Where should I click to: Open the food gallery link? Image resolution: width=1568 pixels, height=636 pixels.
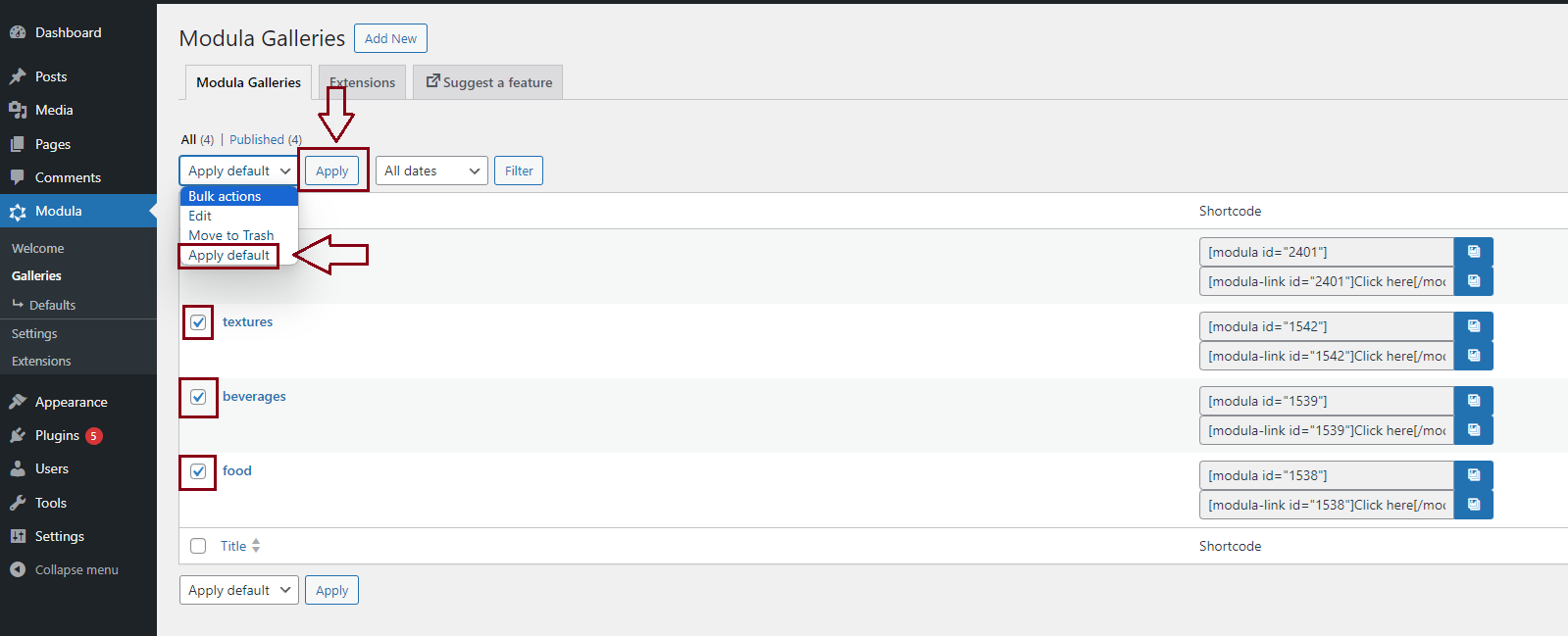(237, 470)
